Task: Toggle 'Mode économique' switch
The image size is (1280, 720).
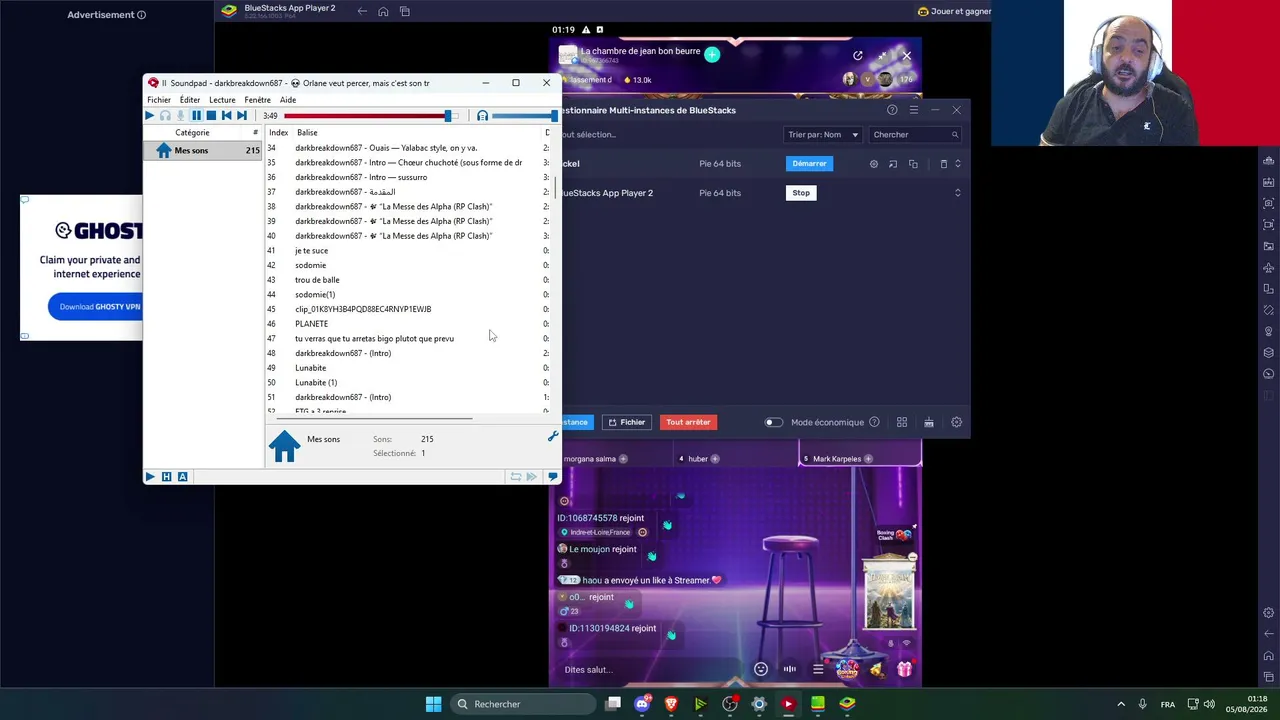Action: (x=774, y=422)
